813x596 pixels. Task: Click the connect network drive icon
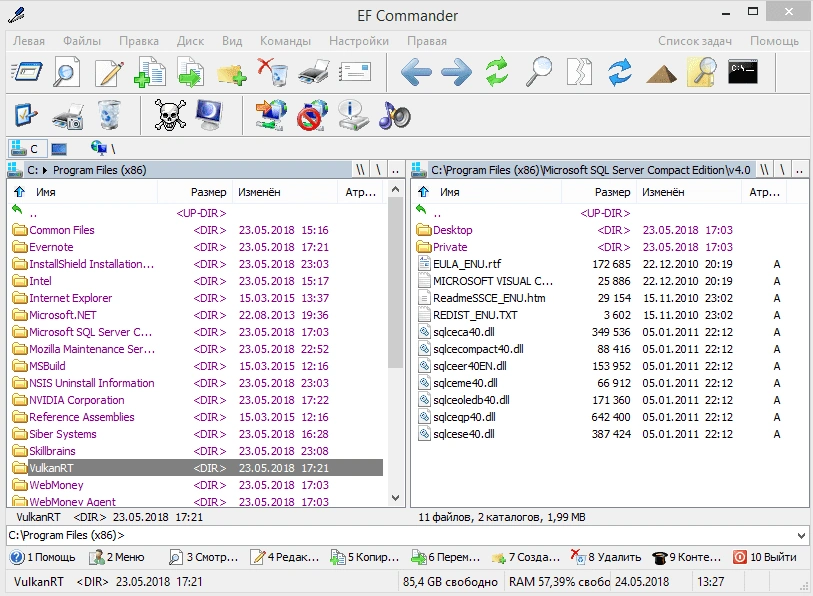[271, 115]
